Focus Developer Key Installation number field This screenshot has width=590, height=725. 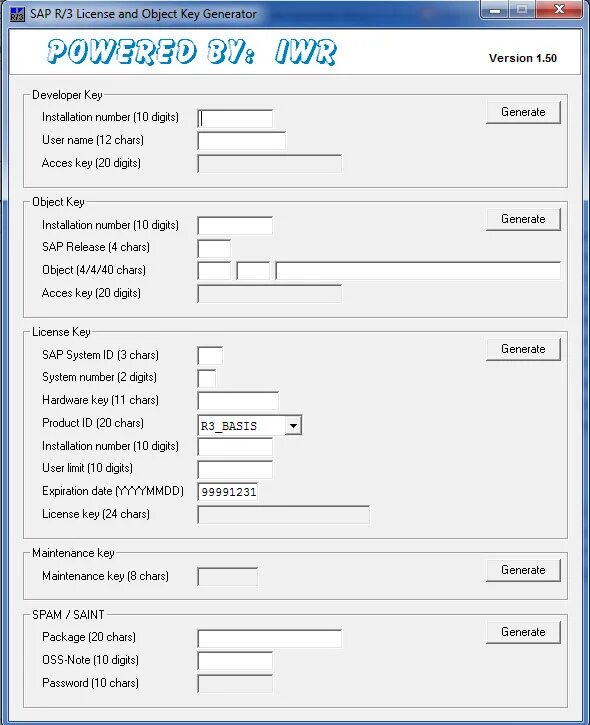point(235,118)
